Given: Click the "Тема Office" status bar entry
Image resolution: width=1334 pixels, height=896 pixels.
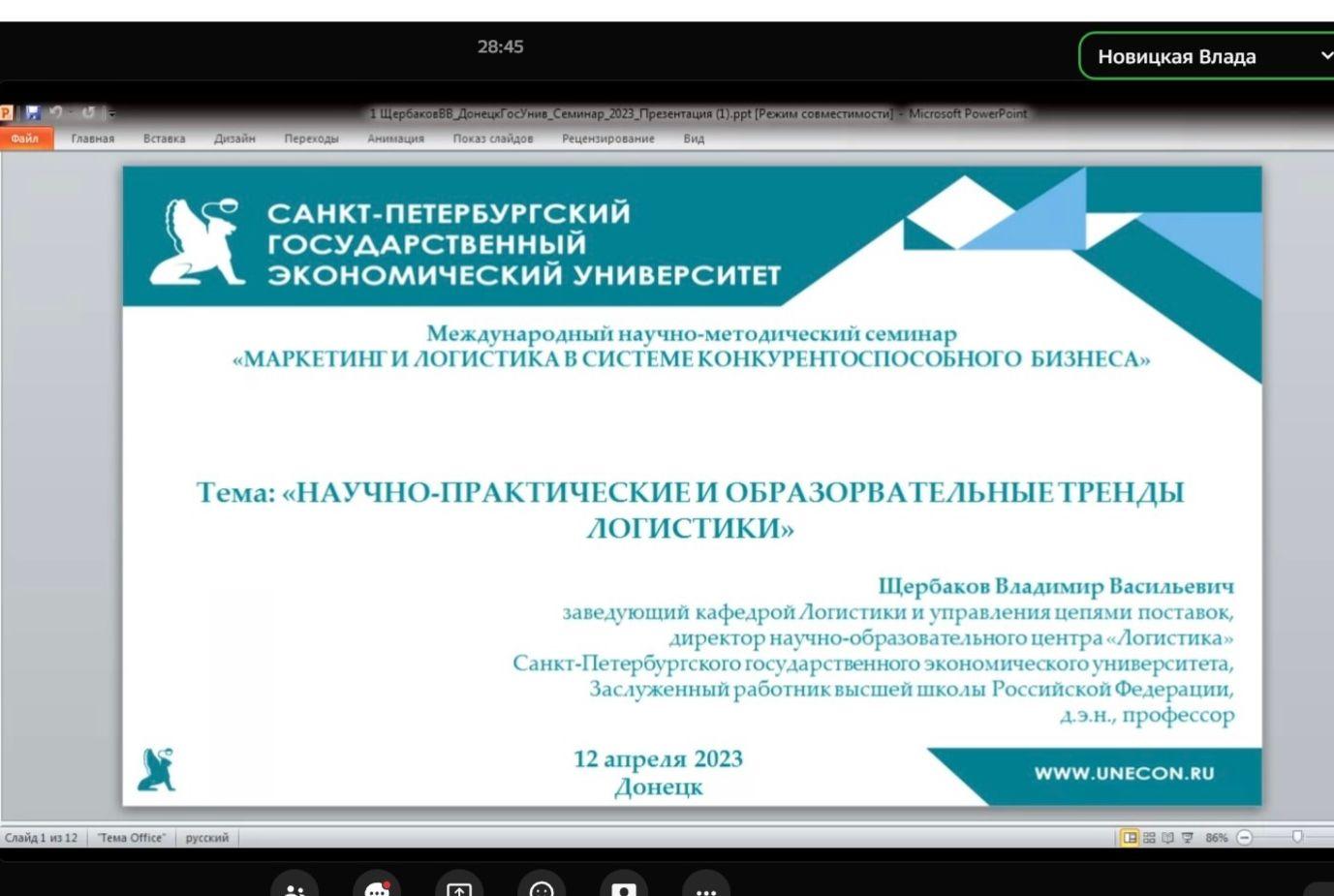Looking at the screenshot, I should 132,838.
